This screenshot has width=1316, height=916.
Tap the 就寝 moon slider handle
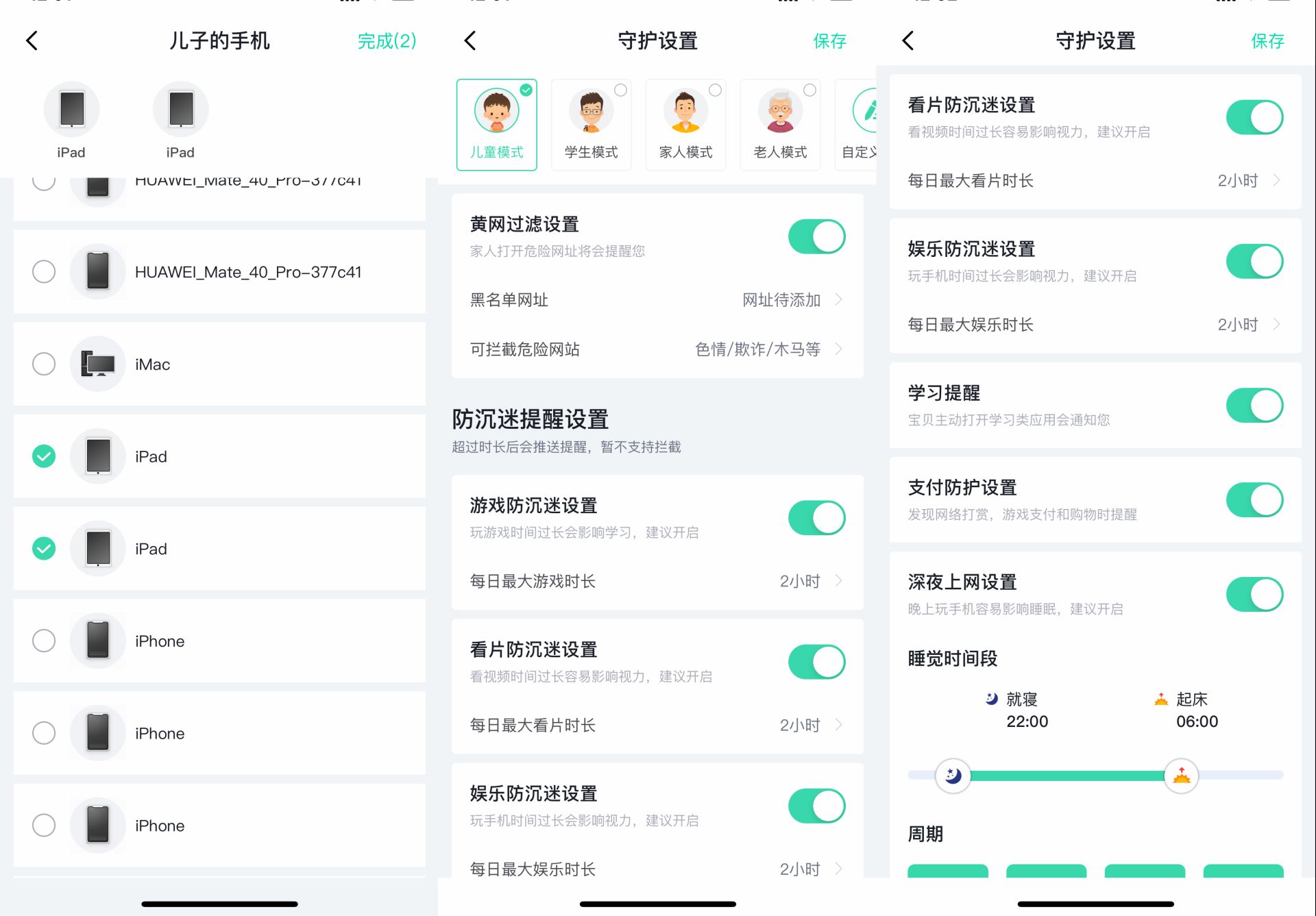pyautogui.click(x=953, y=776)
